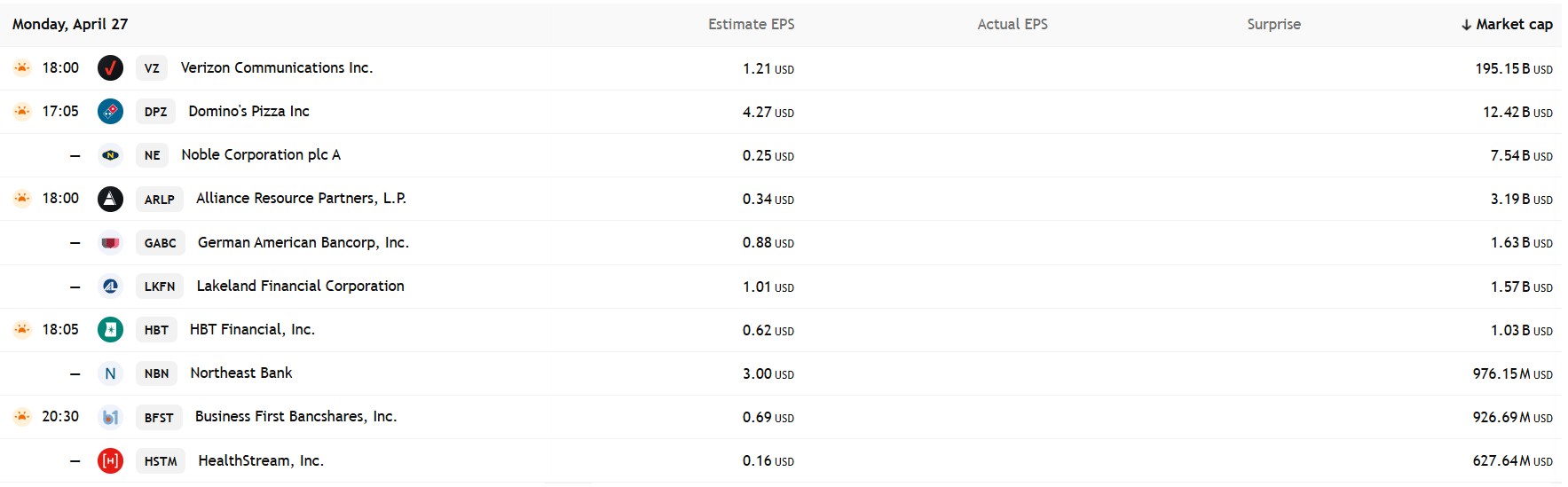Click the Surprise column header
Viewport: 1568px width, 487px height.
click(x=1273, y=25)
